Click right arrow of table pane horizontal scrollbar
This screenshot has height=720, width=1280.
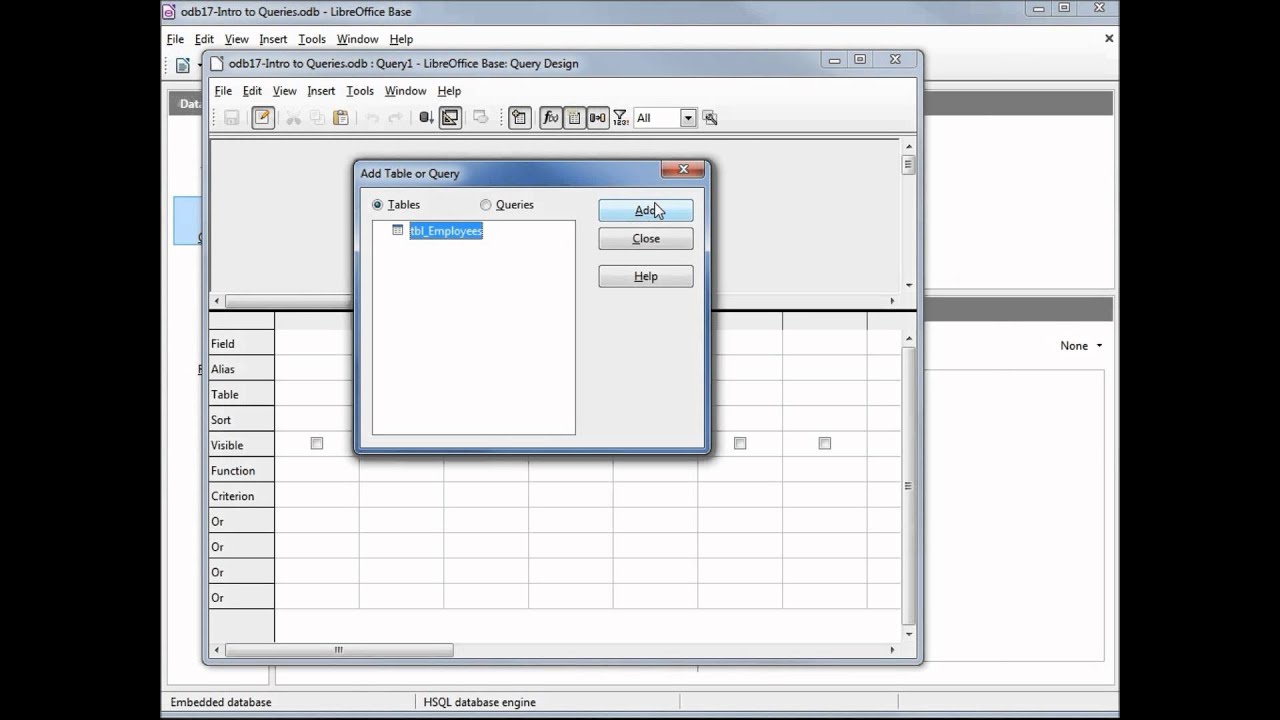892,300
